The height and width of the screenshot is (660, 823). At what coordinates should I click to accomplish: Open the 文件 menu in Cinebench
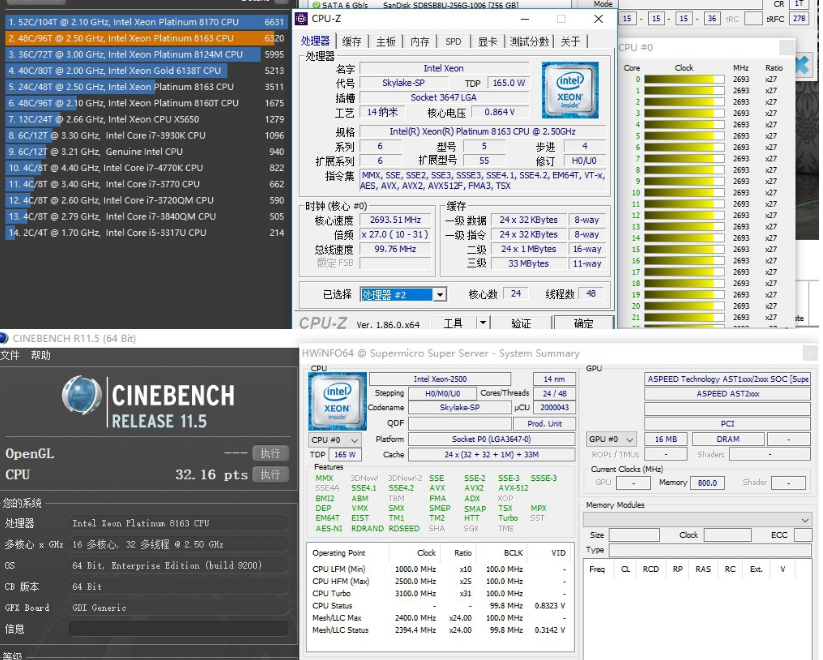pos(10,355)
